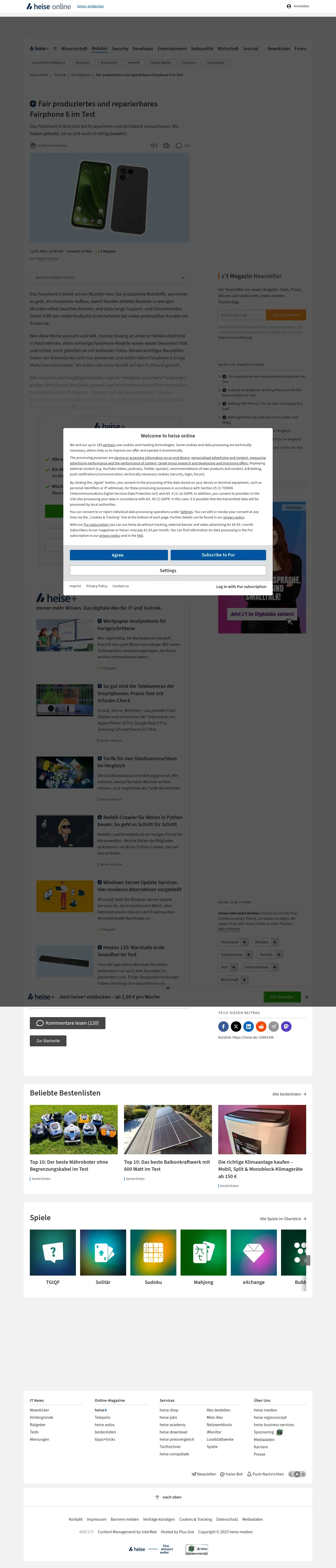Open the Solitär game thumbnail
This screenshot has height=1568, width=336.
(103, 1252)
